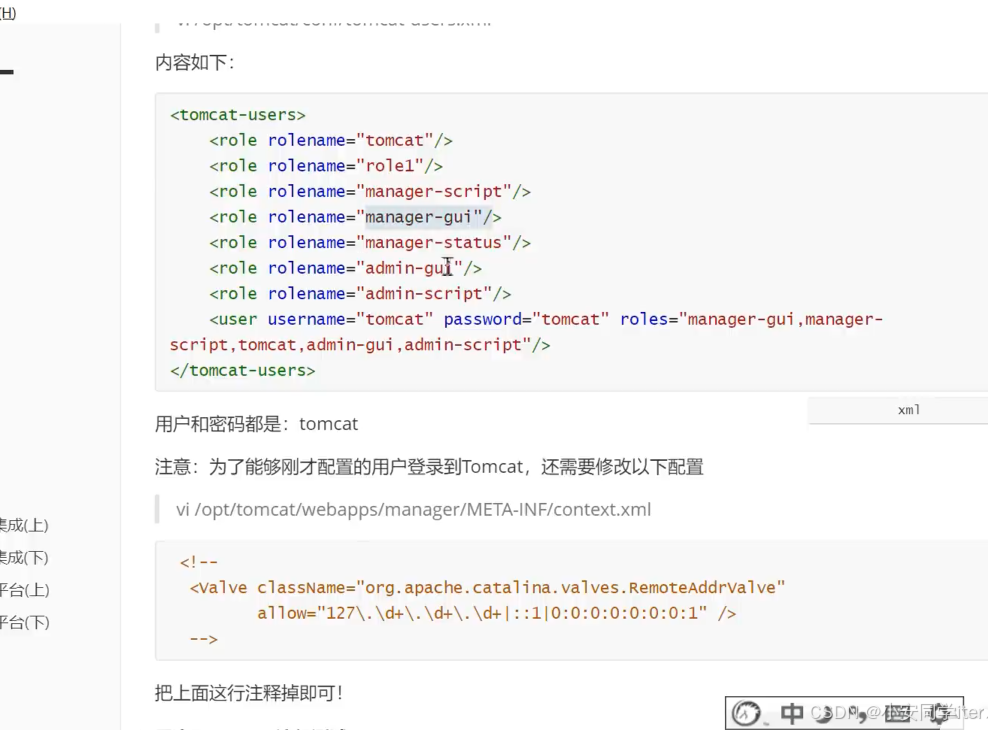Screen dimensions: 988x730
Task: Click the admin-script rolename line
Action: coord(360,294)
